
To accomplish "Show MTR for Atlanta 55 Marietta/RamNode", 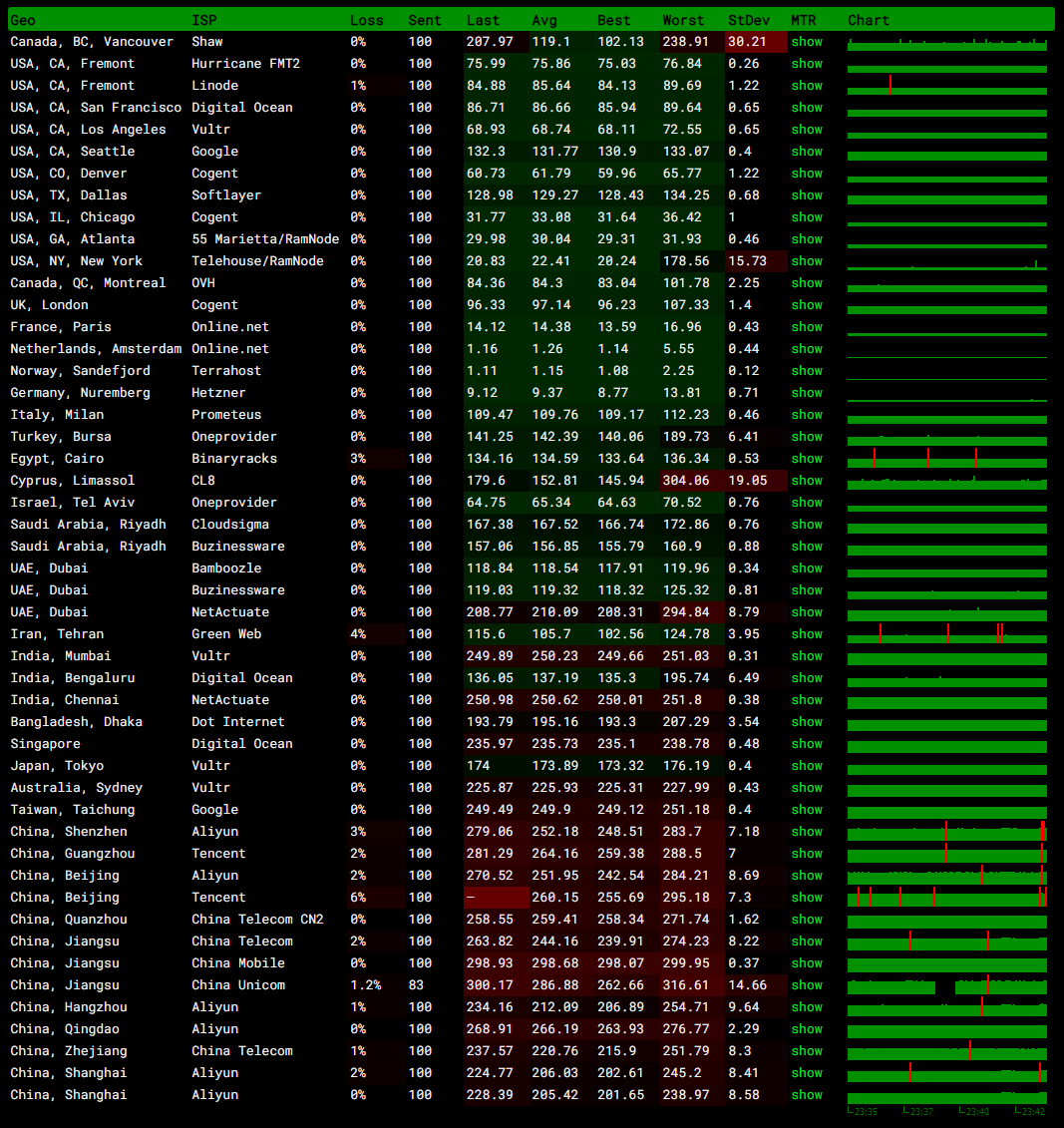I will 807,238.
